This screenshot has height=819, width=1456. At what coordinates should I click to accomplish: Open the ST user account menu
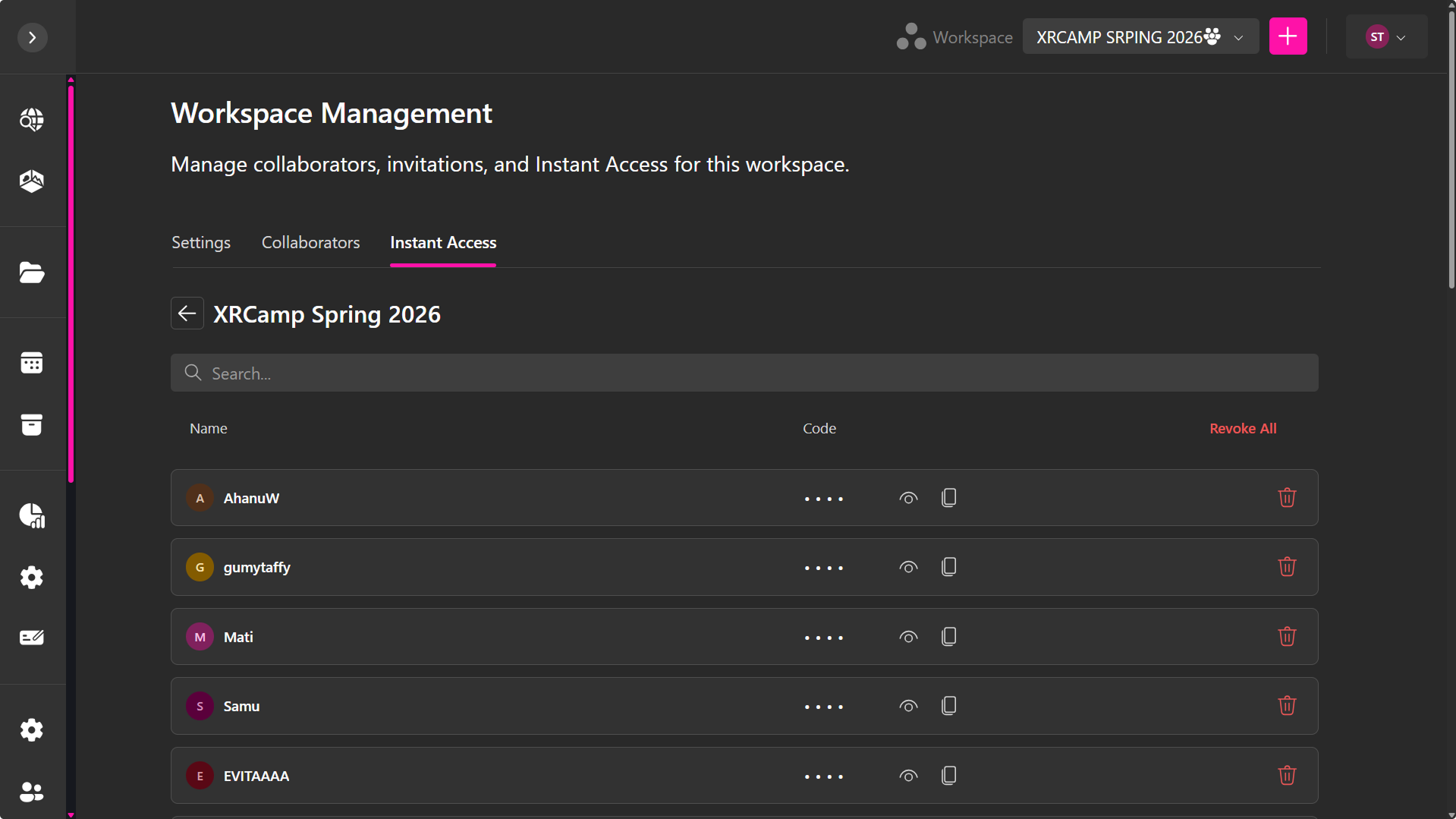tap(1385, 37)
